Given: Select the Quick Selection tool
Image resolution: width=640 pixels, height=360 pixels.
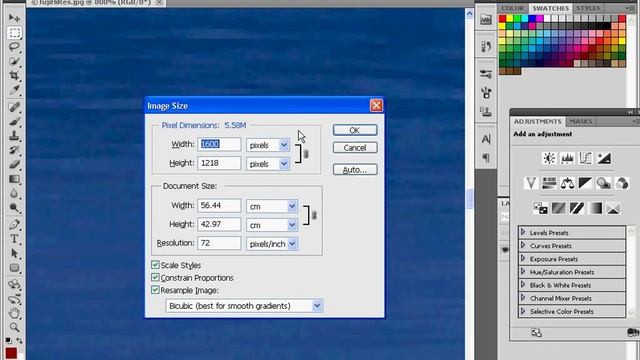Looking at the screenshot, I should pyautogui.click(x=14, y=61).
